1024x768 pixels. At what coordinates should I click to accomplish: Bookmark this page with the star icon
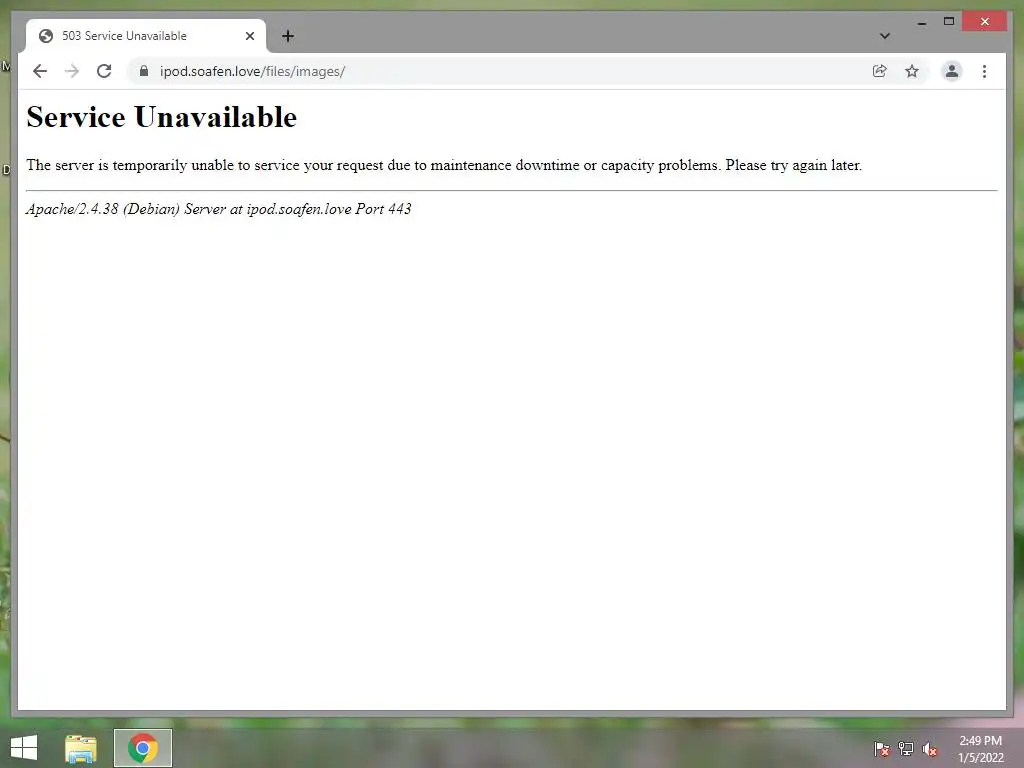click(x=912, y=71)
